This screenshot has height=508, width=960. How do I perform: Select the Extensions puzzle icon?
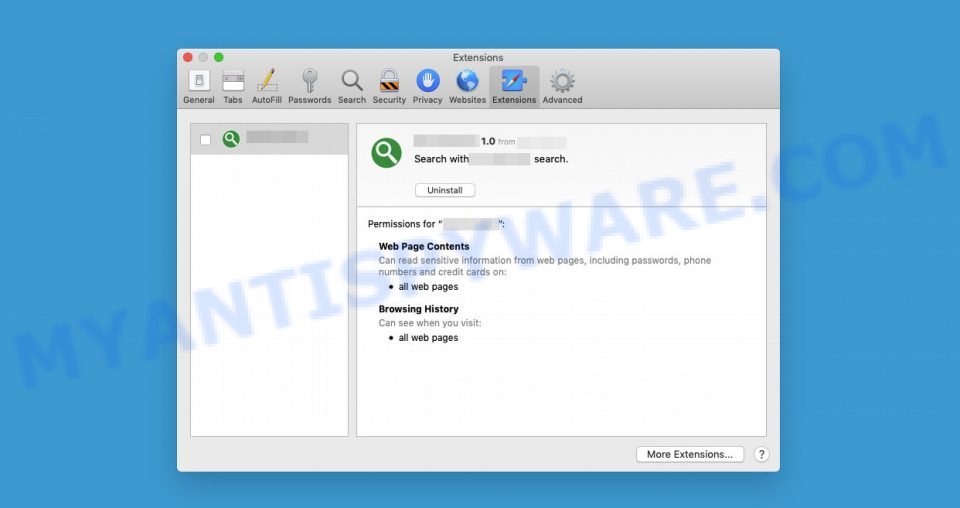tap(514, 81)
